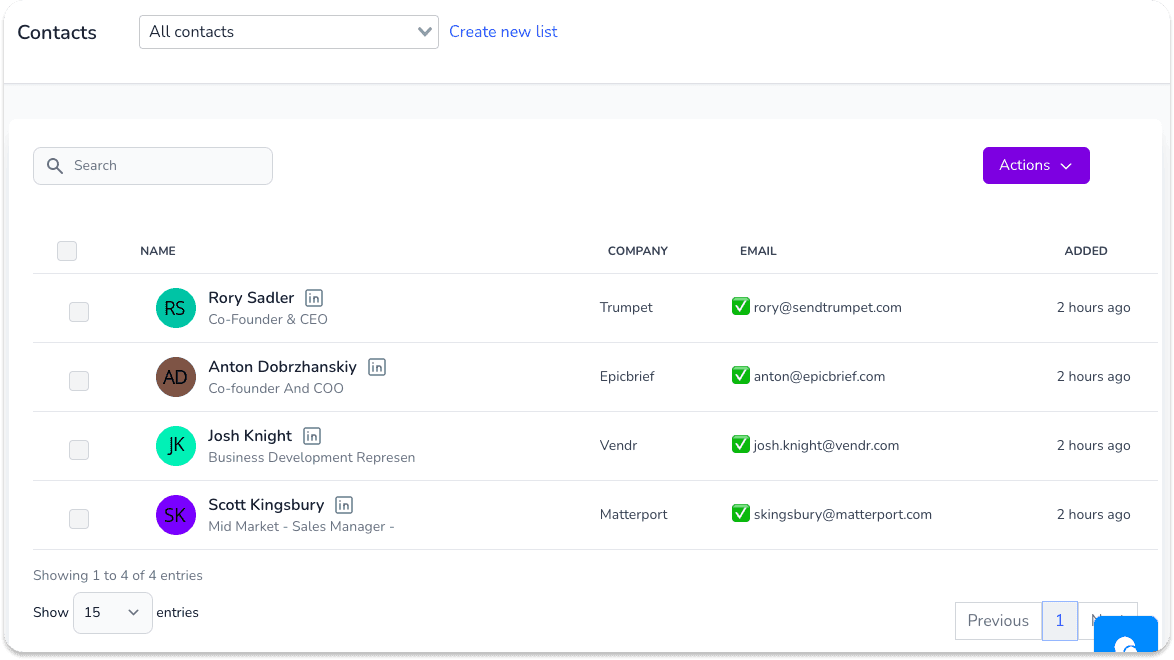Go to the Previous page button
Image resolution: width=1174 pixels, height=660 pixels.
pyautogui.click(x=998, y=620)
